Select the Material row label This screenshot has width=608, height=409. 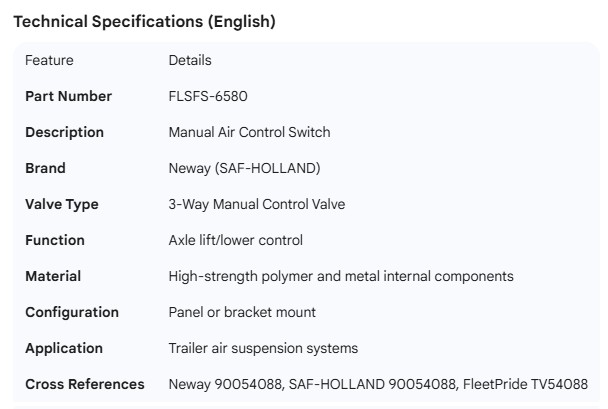[x=53, y=276]
